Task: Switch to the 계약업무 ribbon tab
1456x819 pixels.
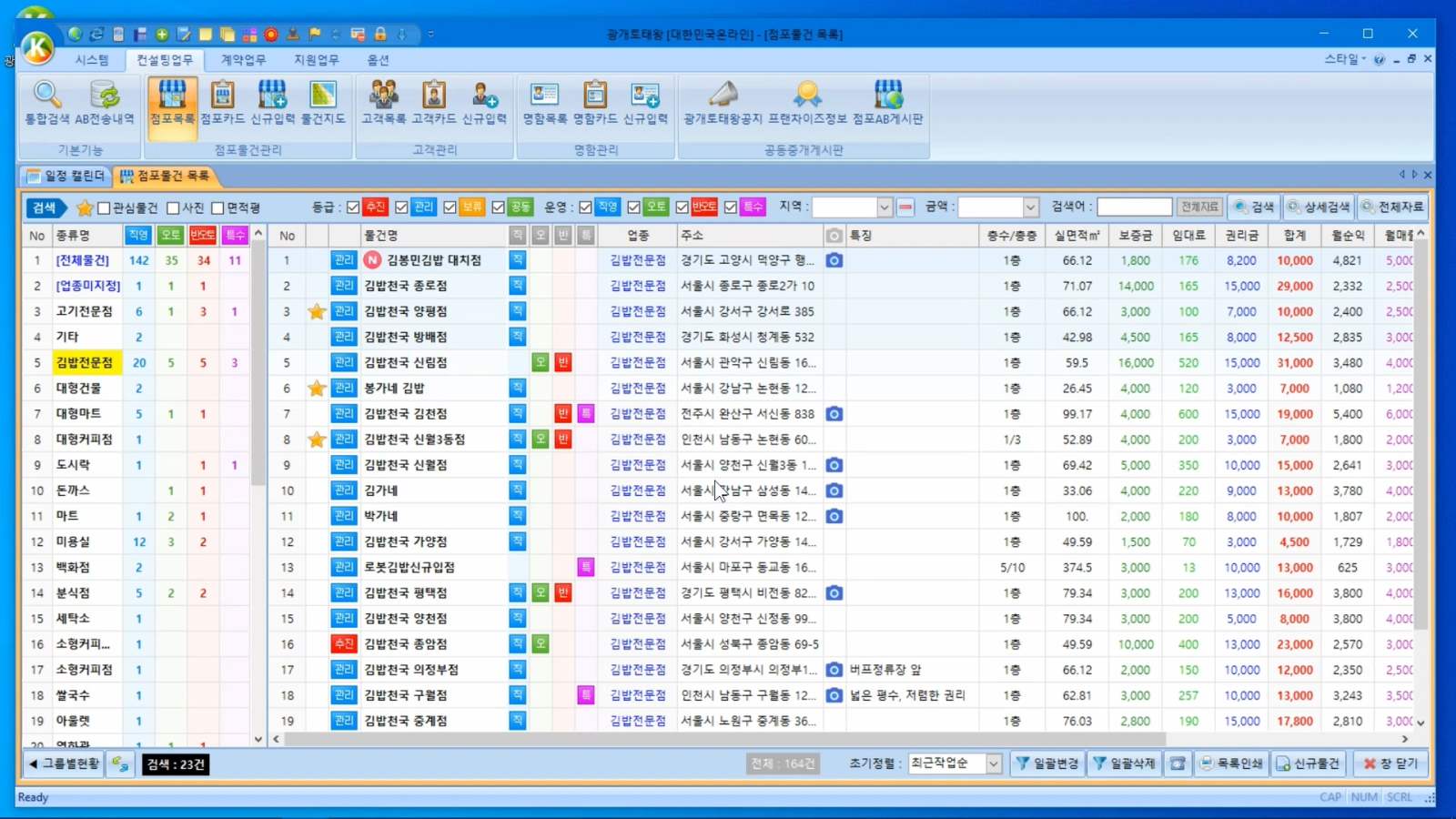Action: (243, 60)
